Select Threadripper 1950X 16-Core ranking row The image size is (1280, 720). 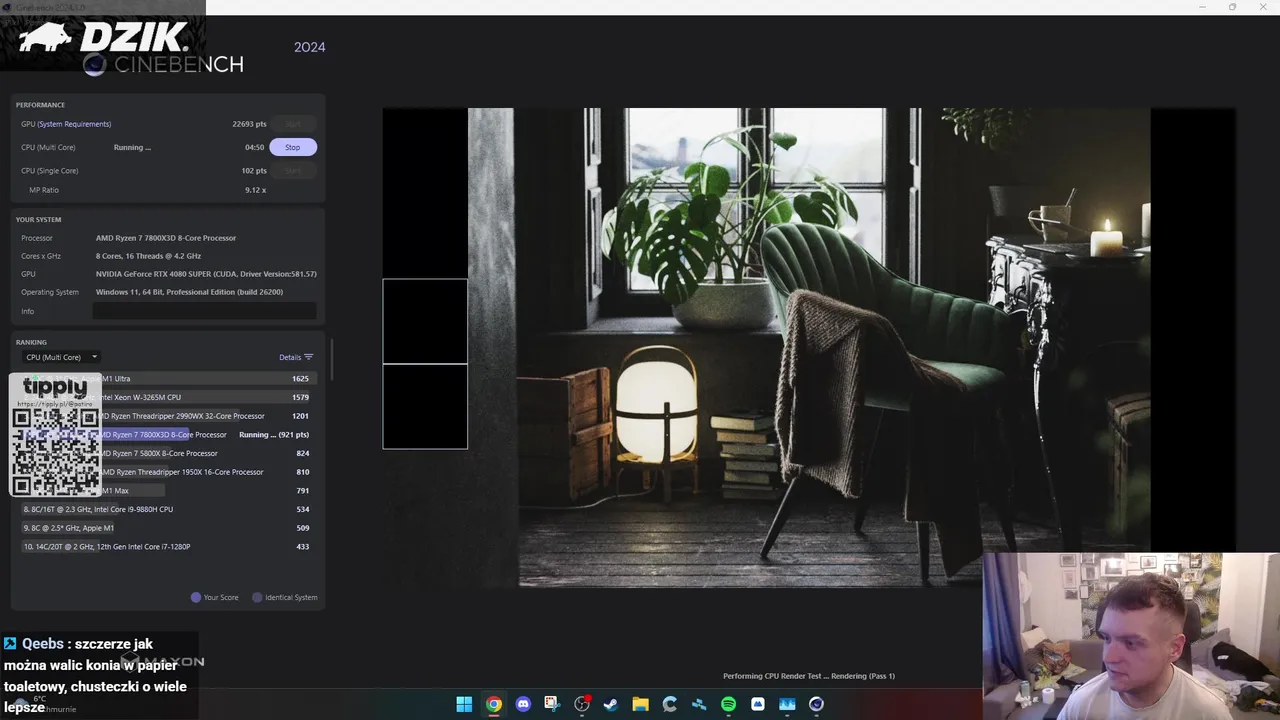pos(168,472)
